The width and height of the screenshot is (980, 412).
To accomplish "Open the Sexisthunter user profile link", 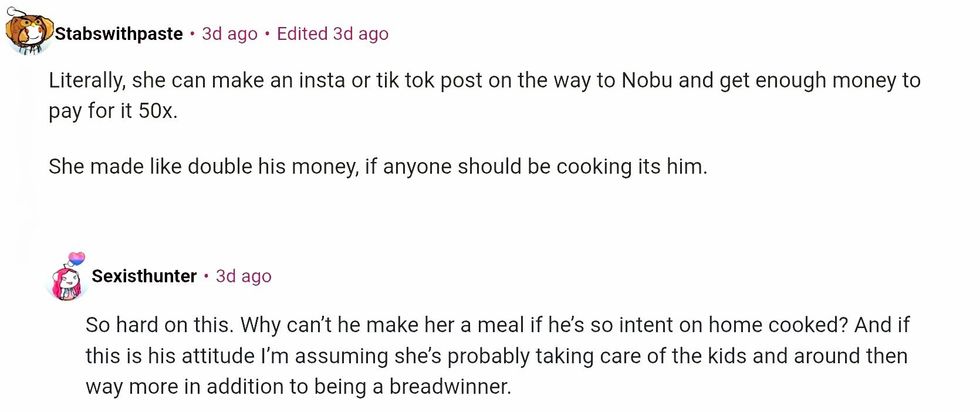I will click(x=144, y=276).
